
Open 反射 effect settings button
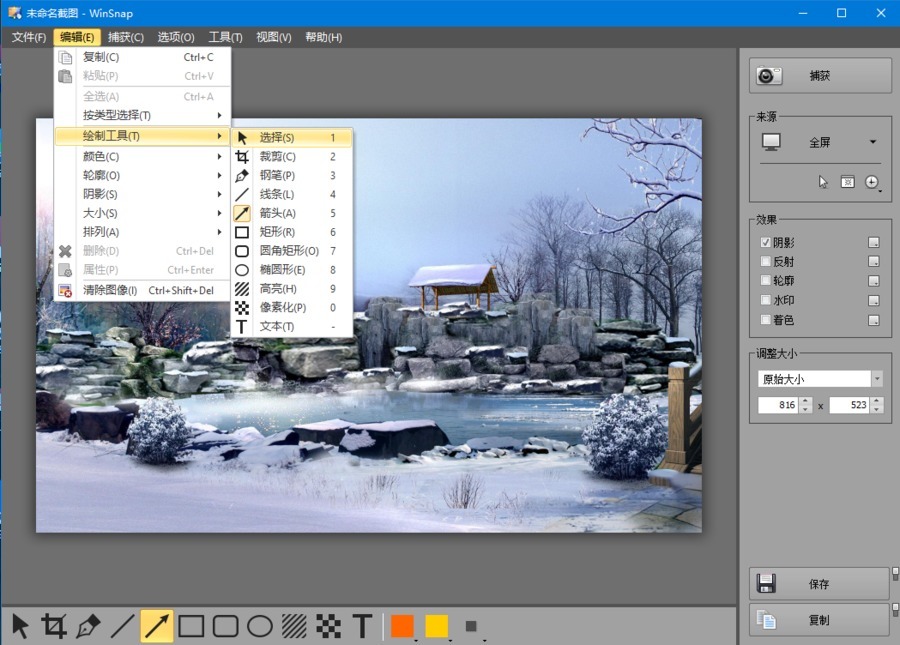click(874, 261)
